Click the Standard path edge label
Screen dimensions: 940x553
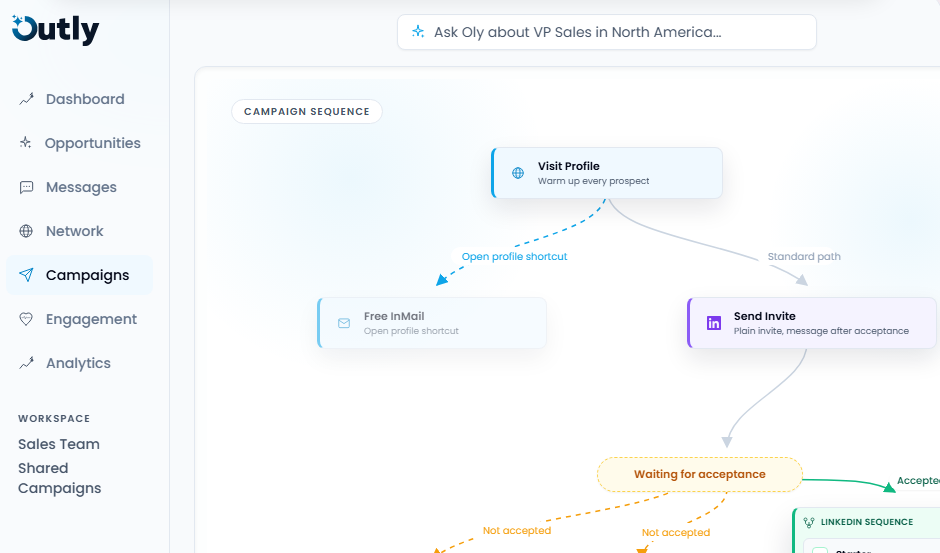coord(804,257)
